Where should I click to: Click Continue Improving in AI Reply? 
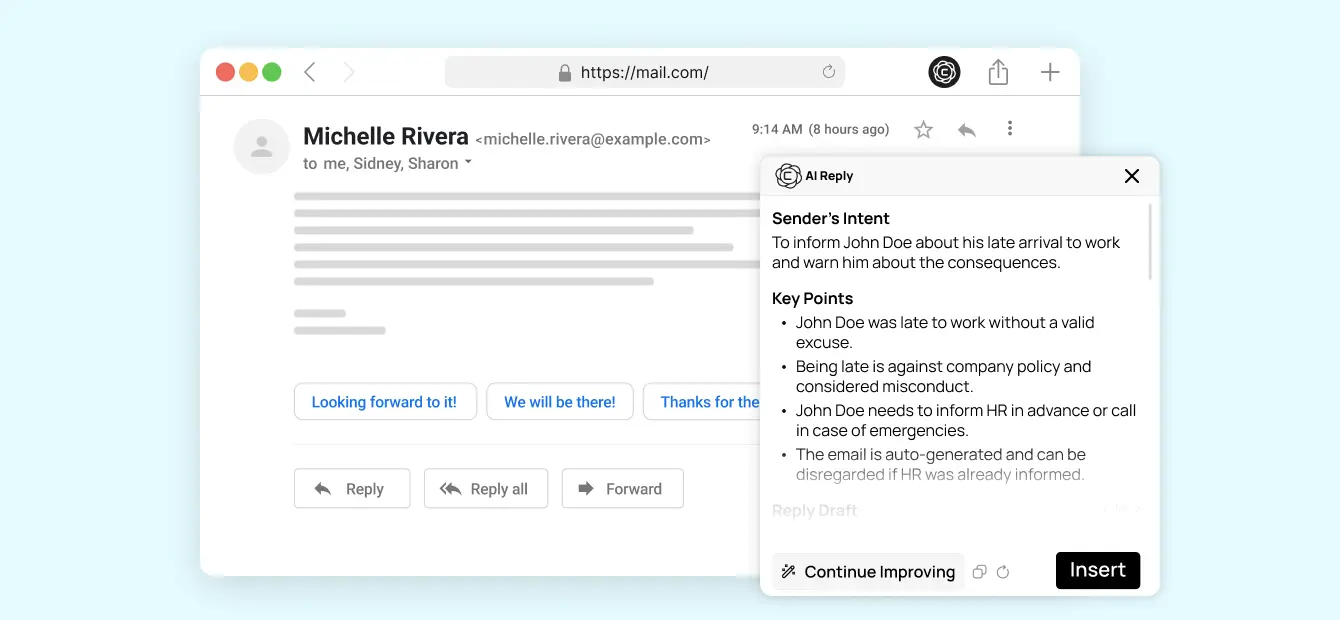point(868,572)
